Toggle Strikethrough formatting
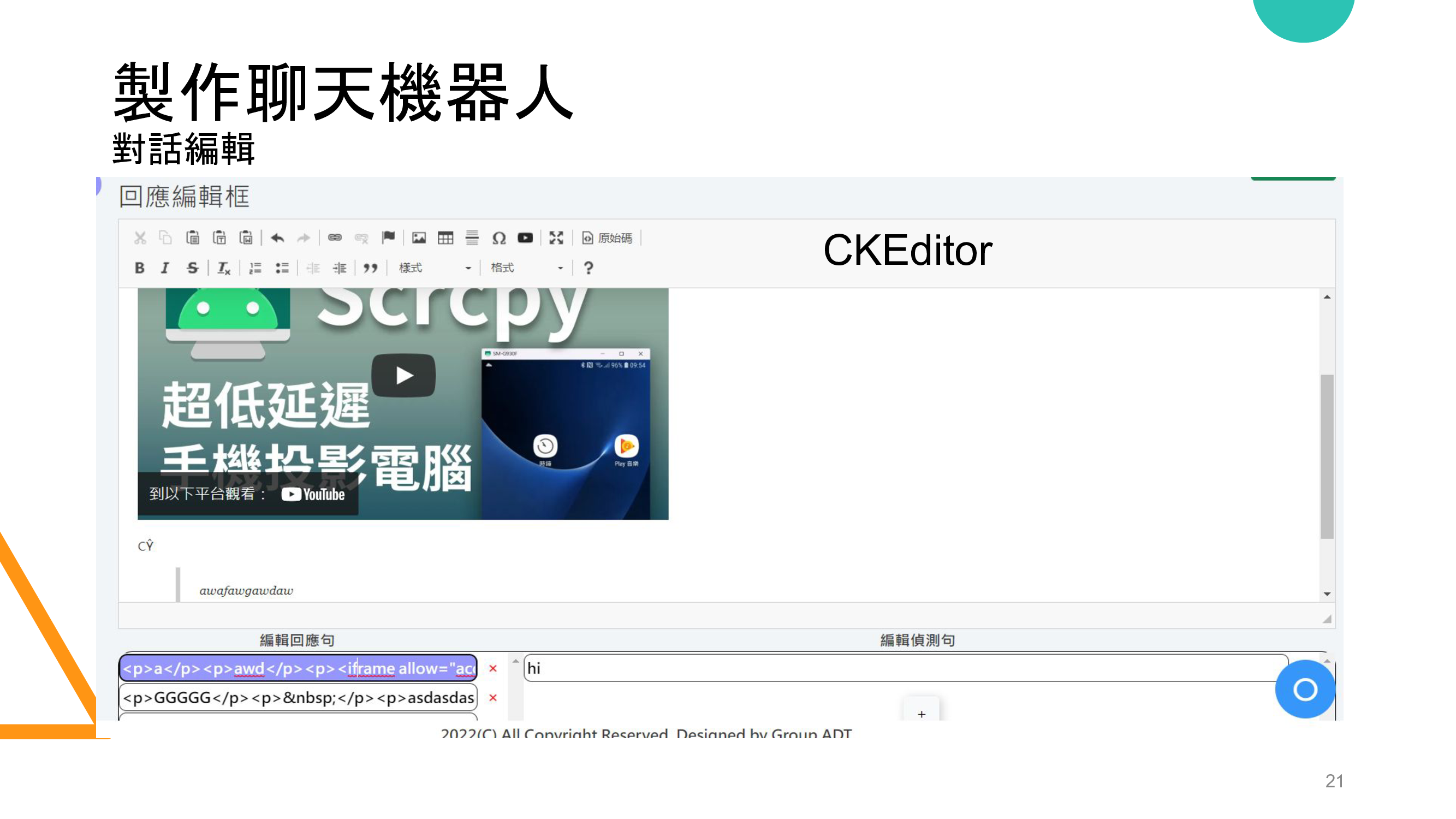1456x819 pixels. [192, 268]
